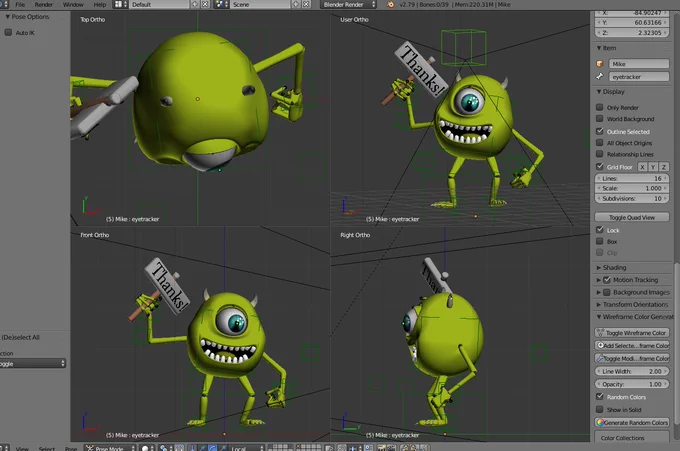Open the Window menu
680x451 pixels.
pyautogui.click(x=73, y=4)
